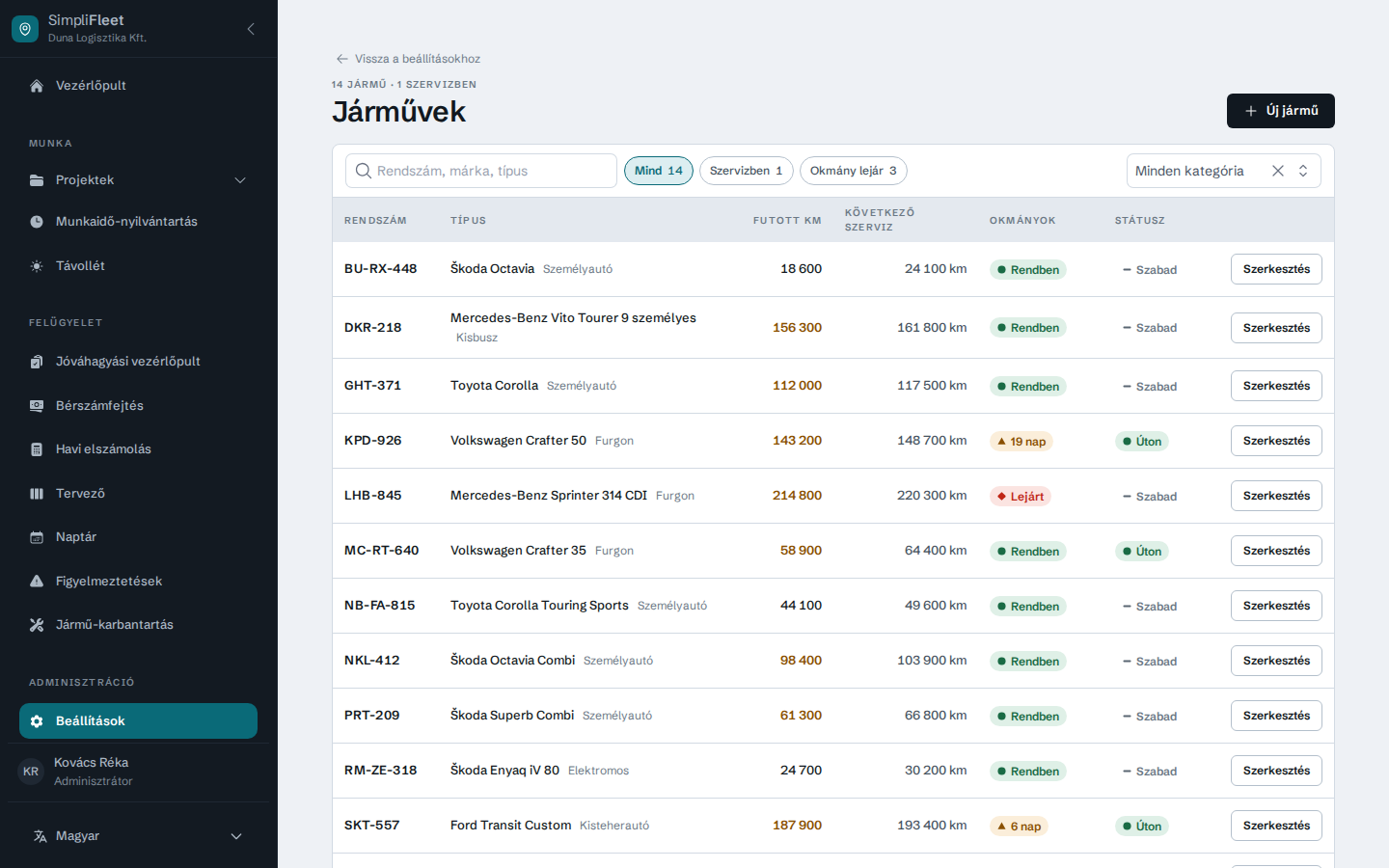Image resolution: width=1389 pixels, height=868 pixels.
Task: Click the Tervező columns icon
Action: [x=37, y=494]
